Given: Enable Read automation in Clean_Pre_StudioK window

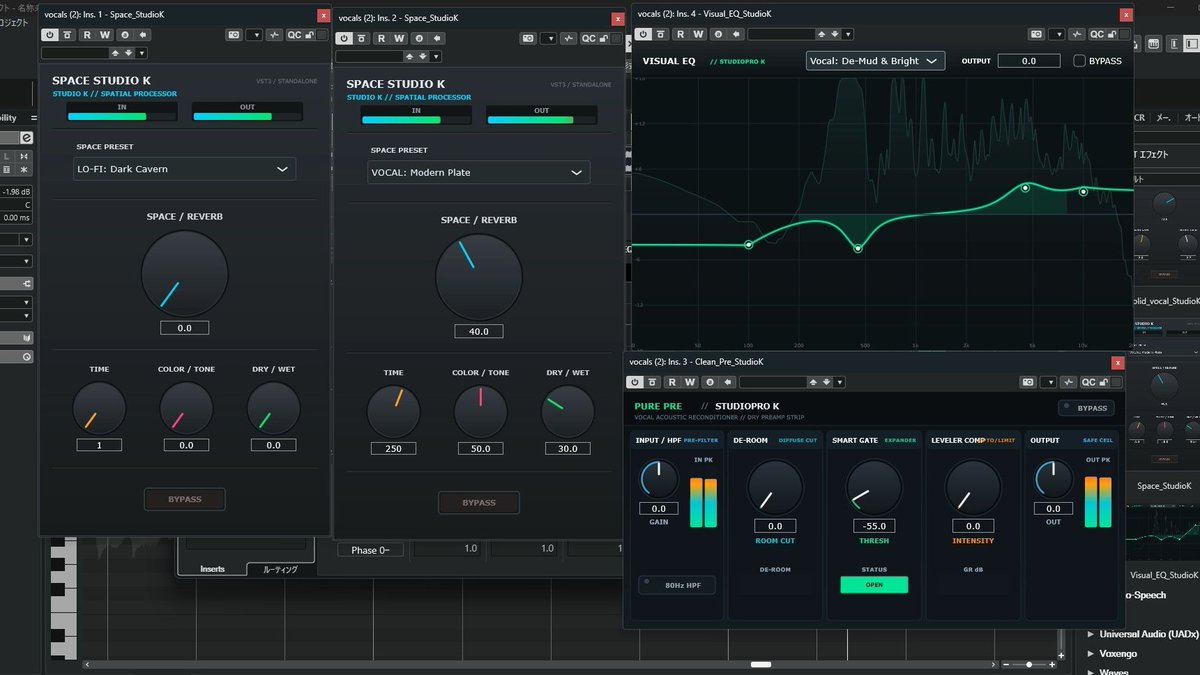Looking at the screenshot, I should (x=672, y=382).
